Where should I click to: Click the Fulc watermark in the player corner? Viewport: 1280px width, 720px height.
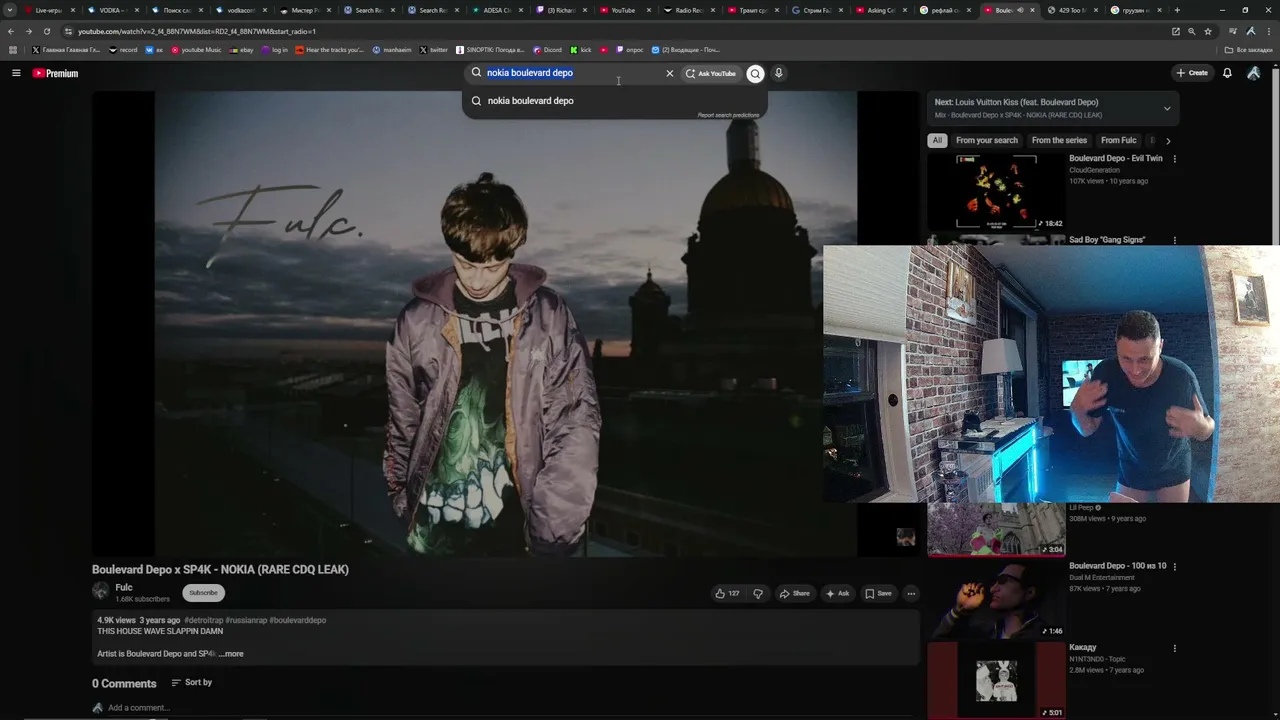point(905,537)
